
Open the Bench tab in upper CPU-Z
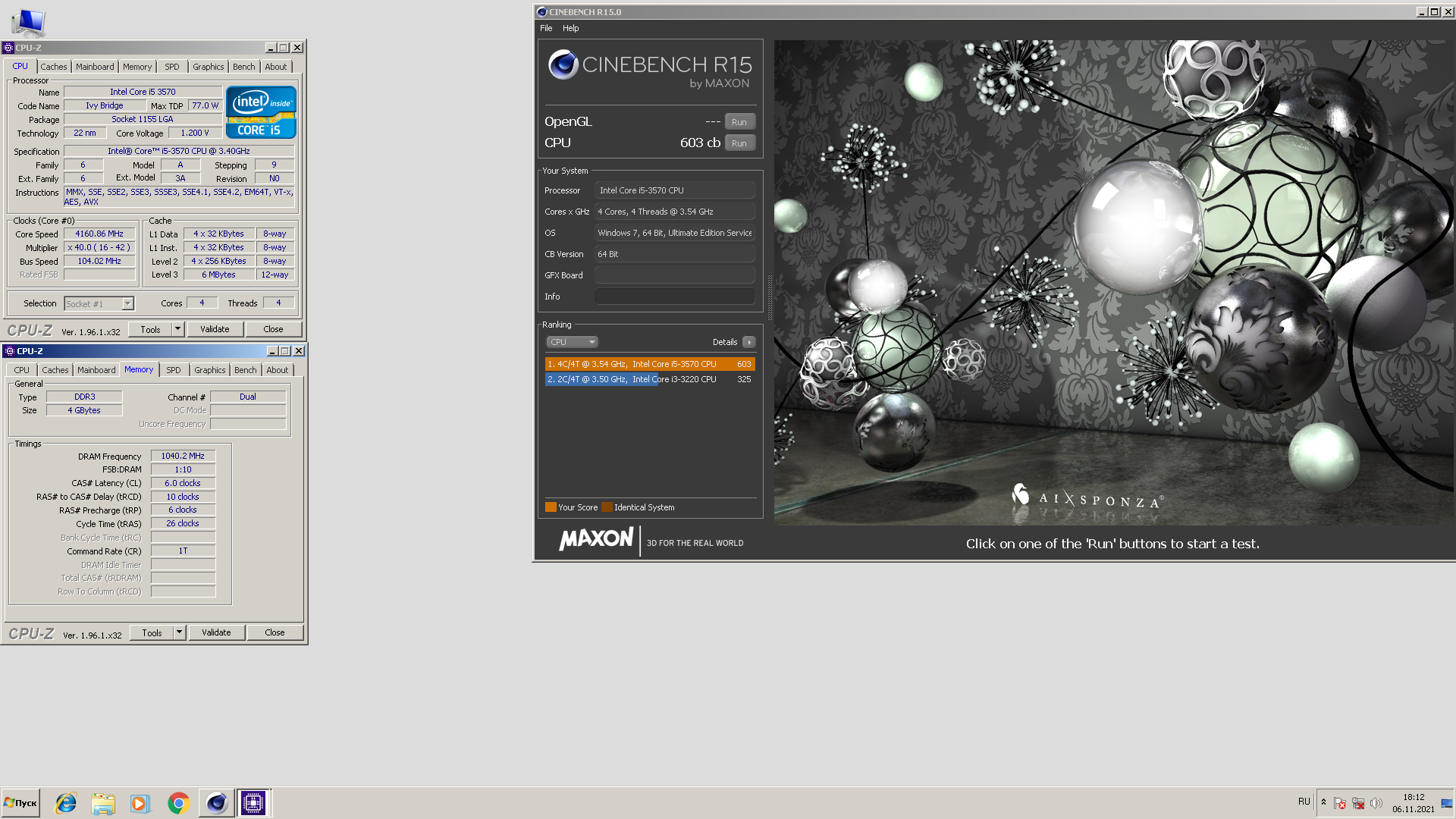[x=244, y=67]
